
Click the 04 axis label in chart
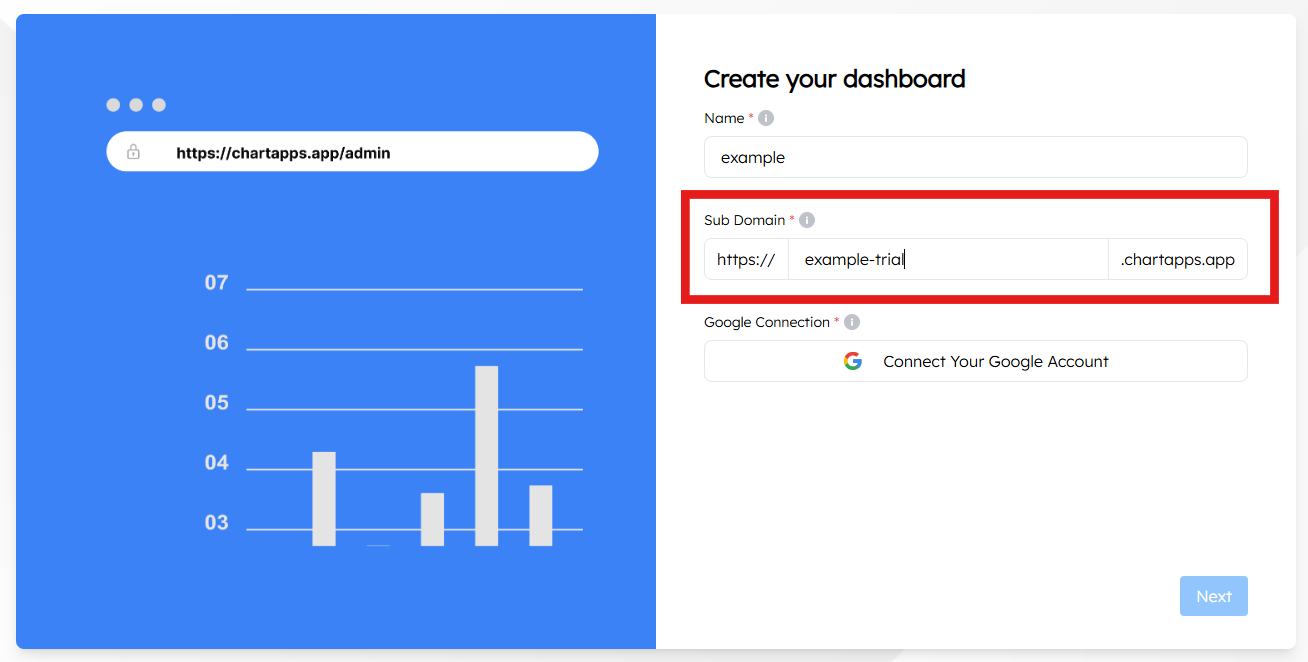pyautogui.click(x=216, y=463)
